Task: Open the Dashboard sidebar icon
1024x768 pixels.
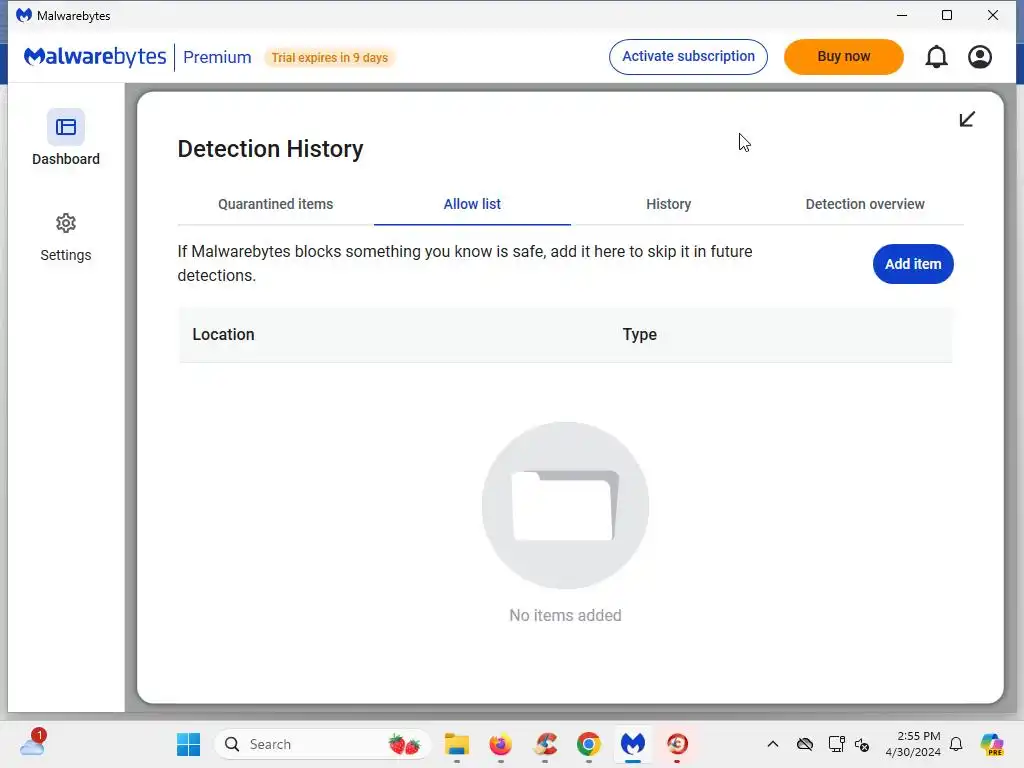Action: click(65, 127)
